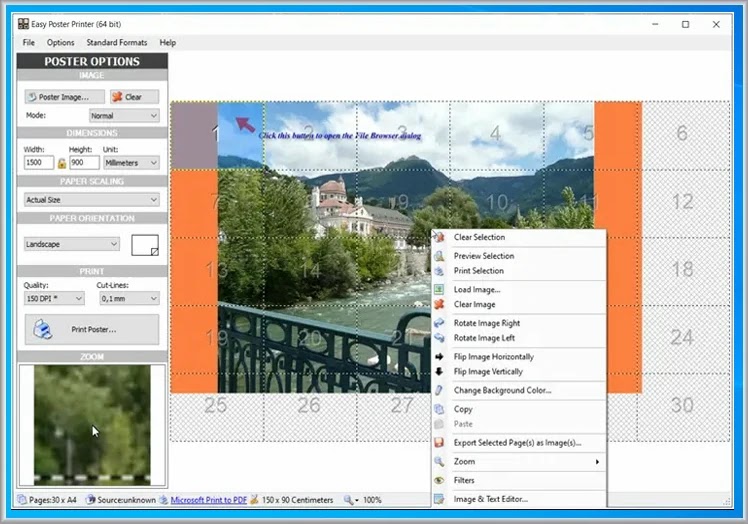The height and width of the screenshot is (524, 748).
Task: Click the Change Background Color brush icon
Action: tap(439, 390)
